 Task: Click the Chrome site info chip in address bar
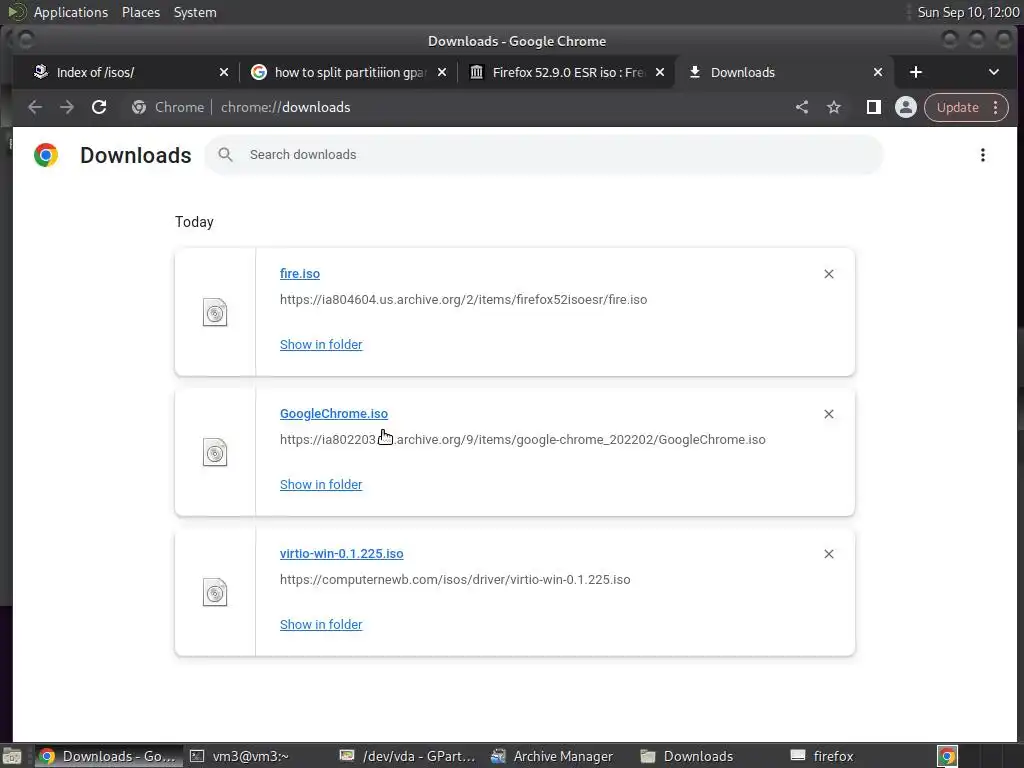coord(168,107)
